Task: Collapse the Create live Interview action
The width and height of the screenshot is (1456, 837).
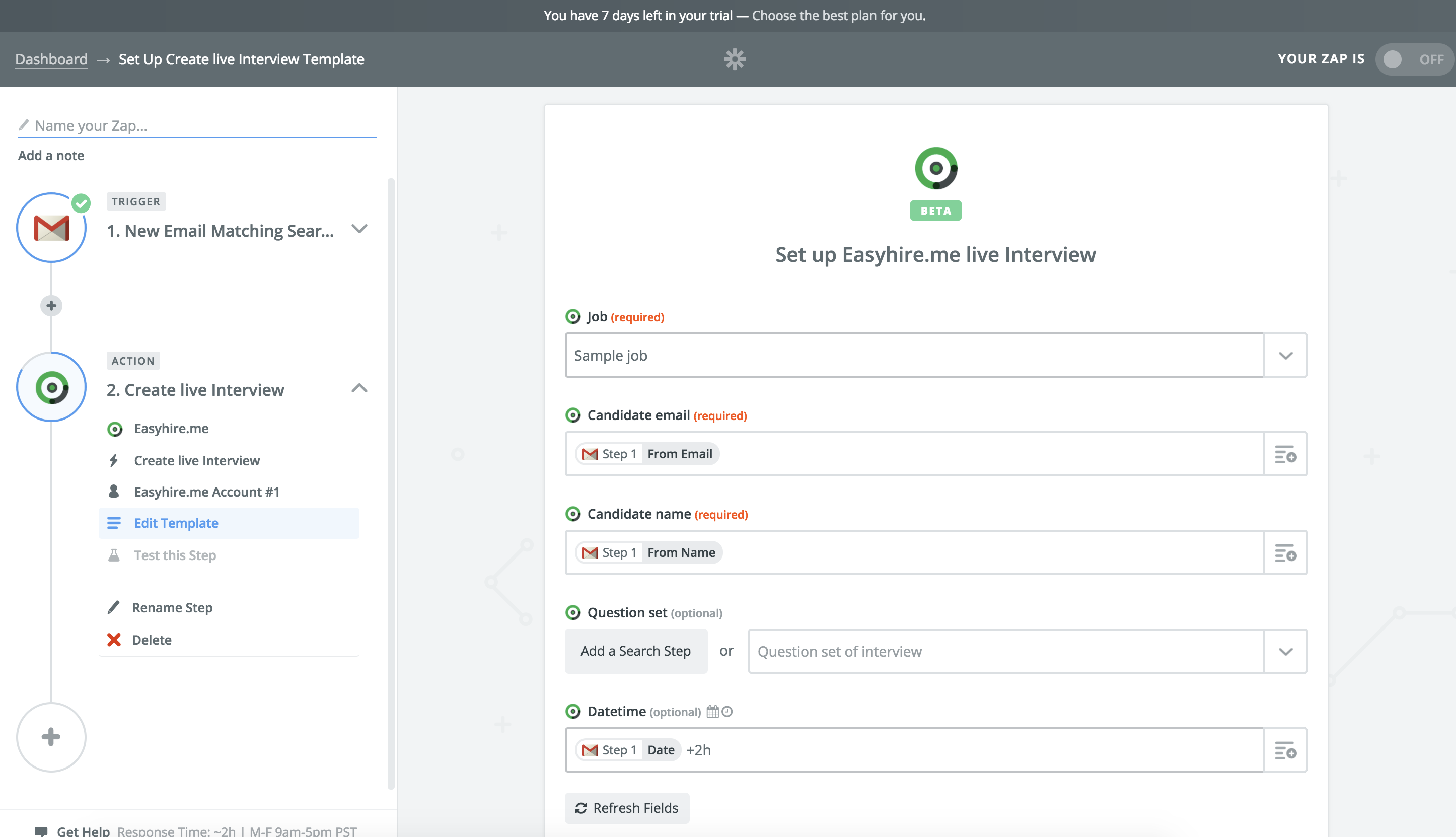Action: click(x=359, y=389)
